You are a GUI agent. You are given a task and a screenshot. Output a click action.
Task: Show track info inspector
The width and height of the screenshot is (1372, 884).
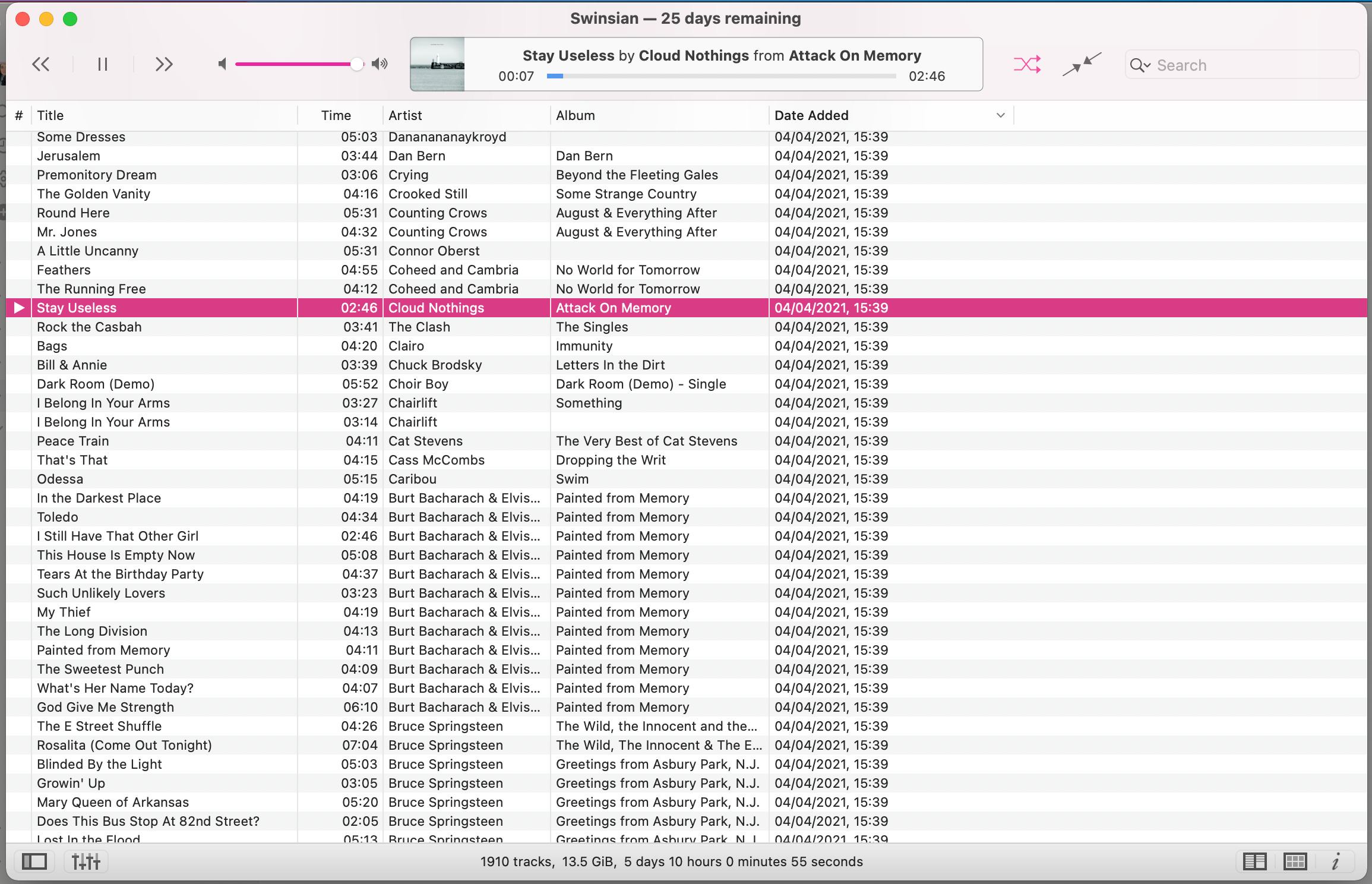coord(1336,861)
